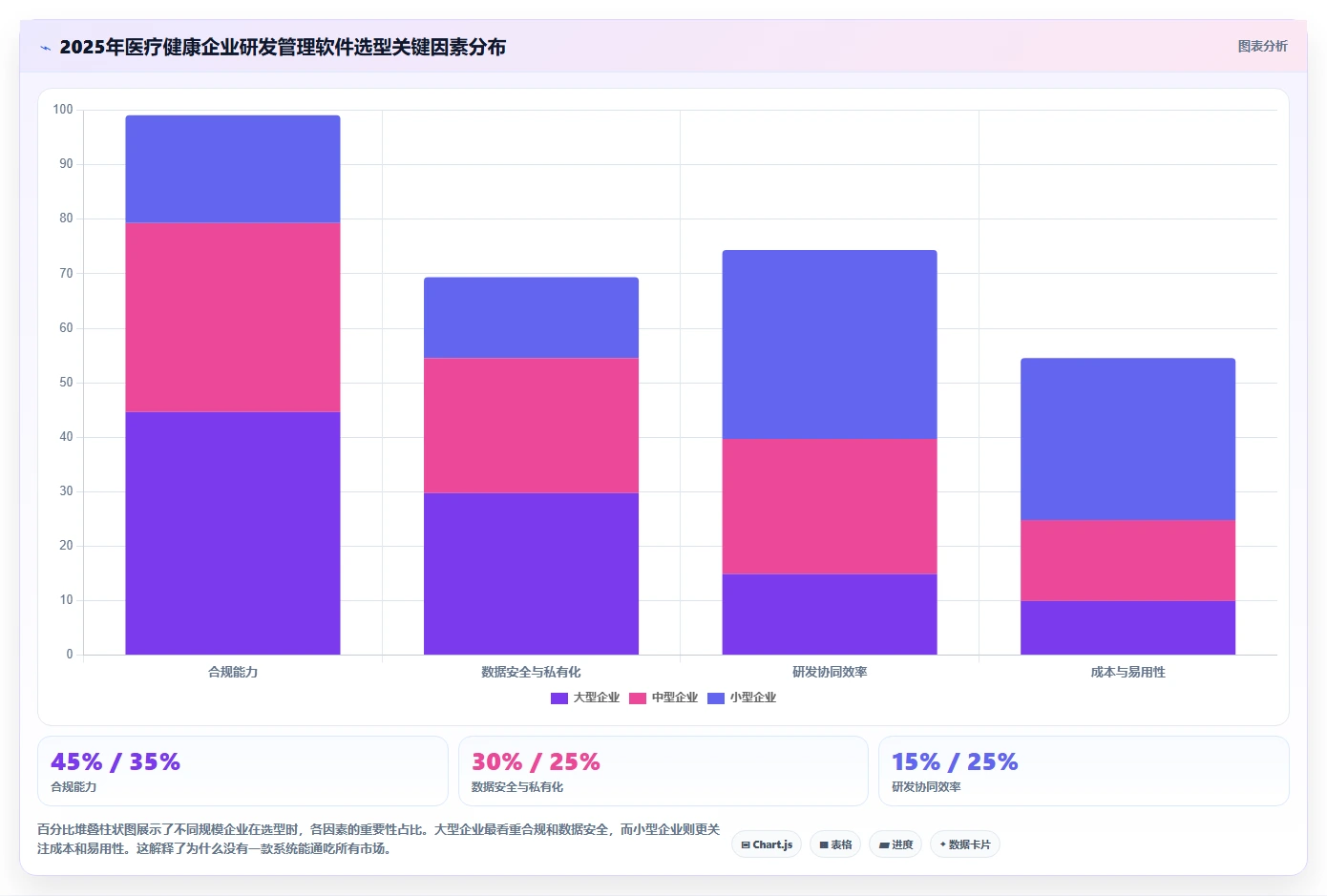The width and height of the screenshot is (1327, 896).
Task: Click the 图表分析 label in the header
Action: [1262, 46]
